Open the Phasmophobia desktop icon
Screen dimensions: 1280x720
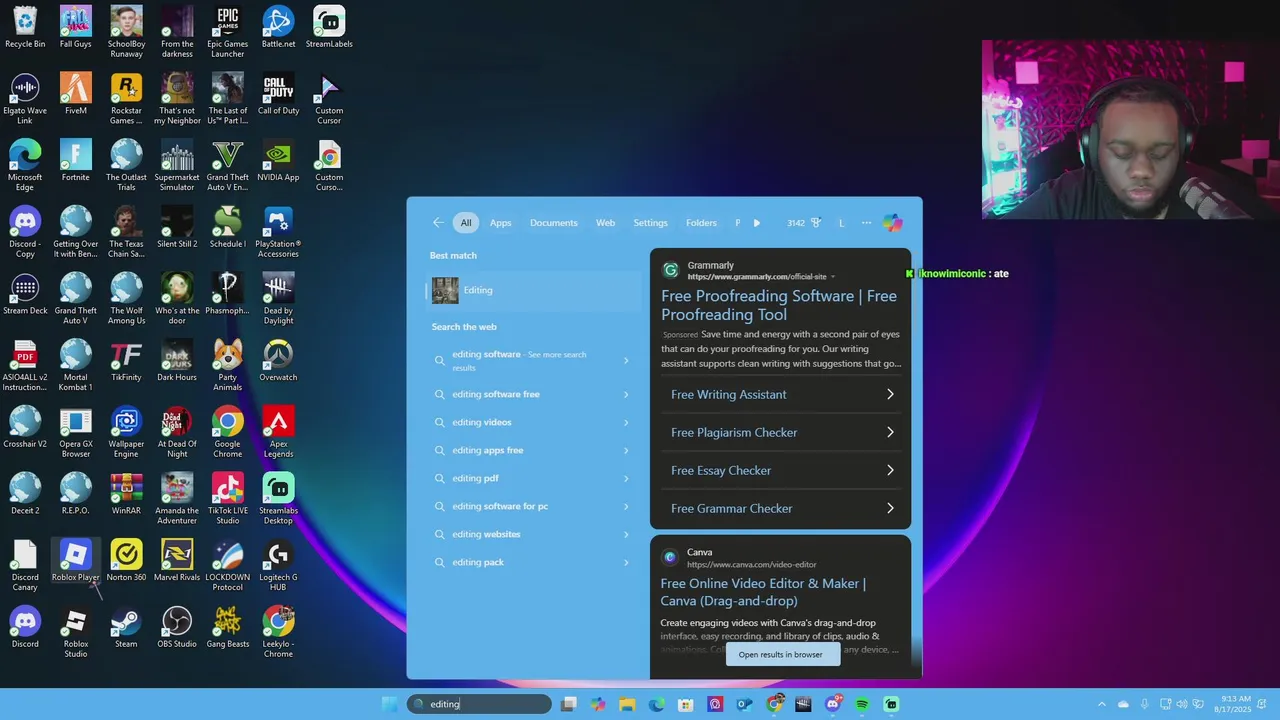coord(227,294)
